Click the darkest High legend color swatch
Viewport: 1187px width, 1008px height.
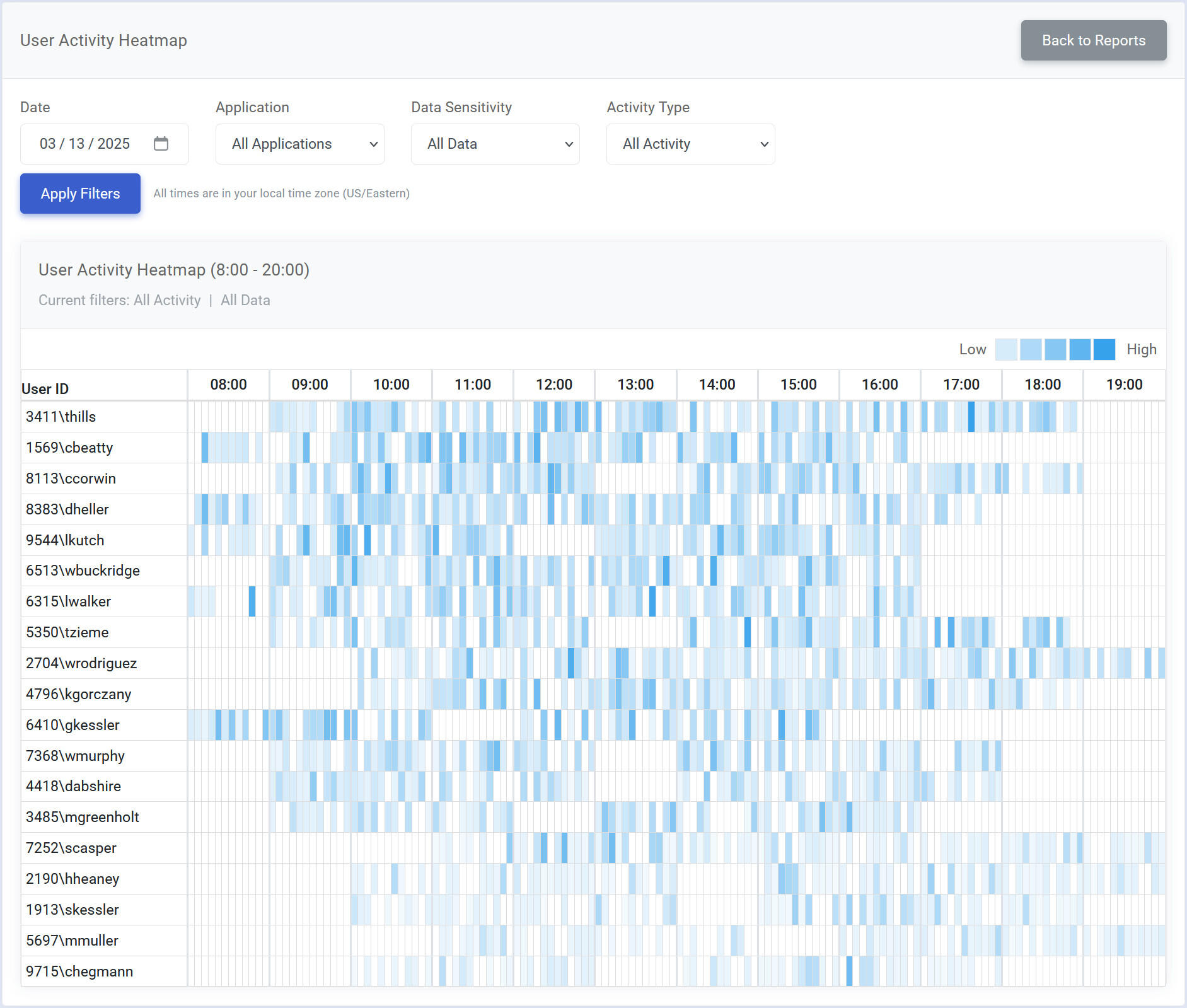tap(1104, 349)
